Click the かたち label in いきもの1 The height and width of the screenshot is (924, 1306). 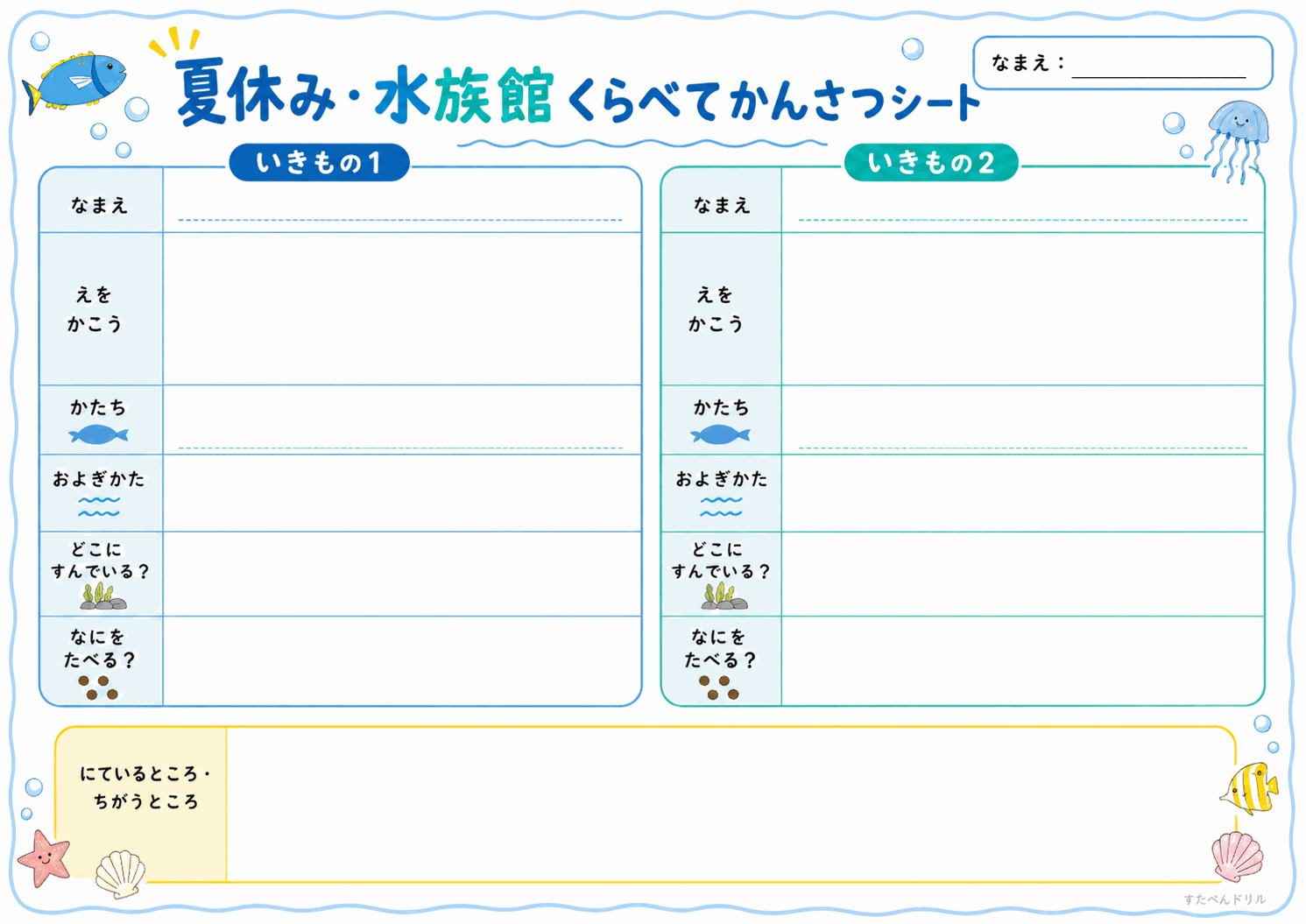pyautogui.click(x=98, y=407)
